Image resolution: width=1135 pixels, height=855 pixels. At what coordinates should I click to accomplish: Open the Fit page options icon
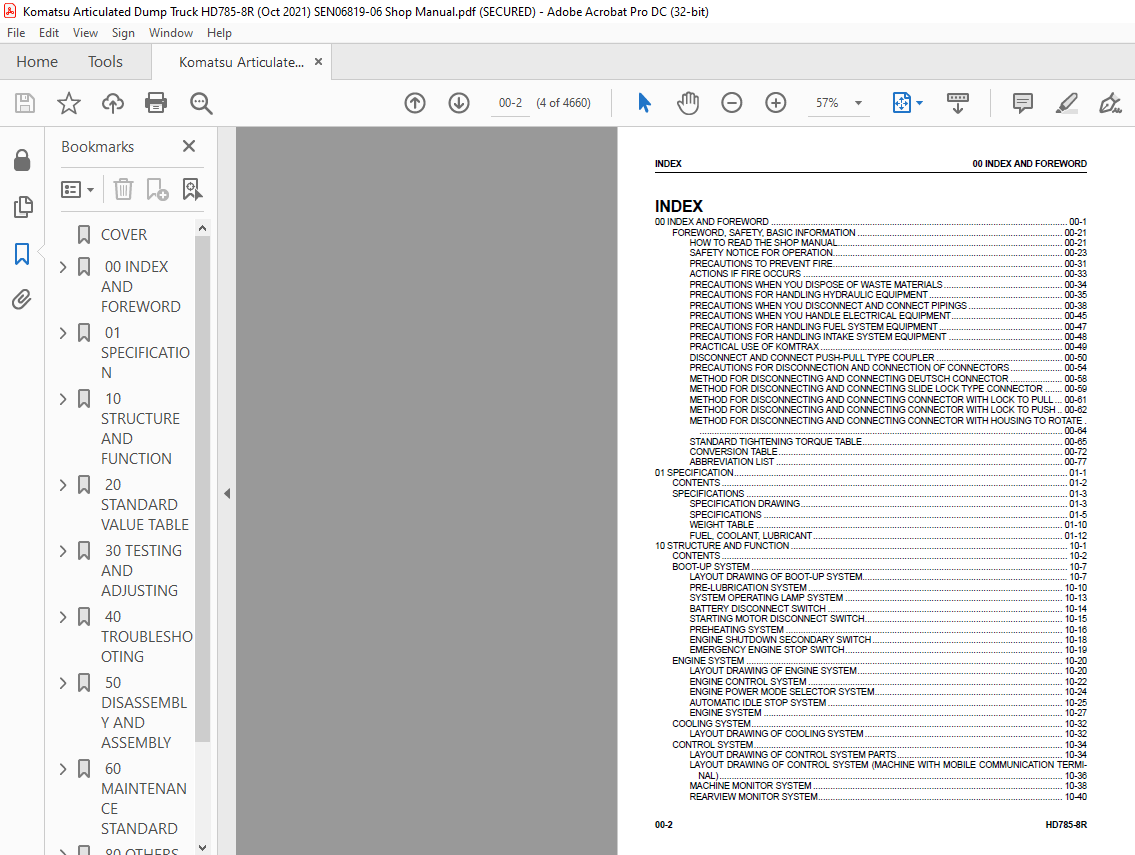coord(907,103)
